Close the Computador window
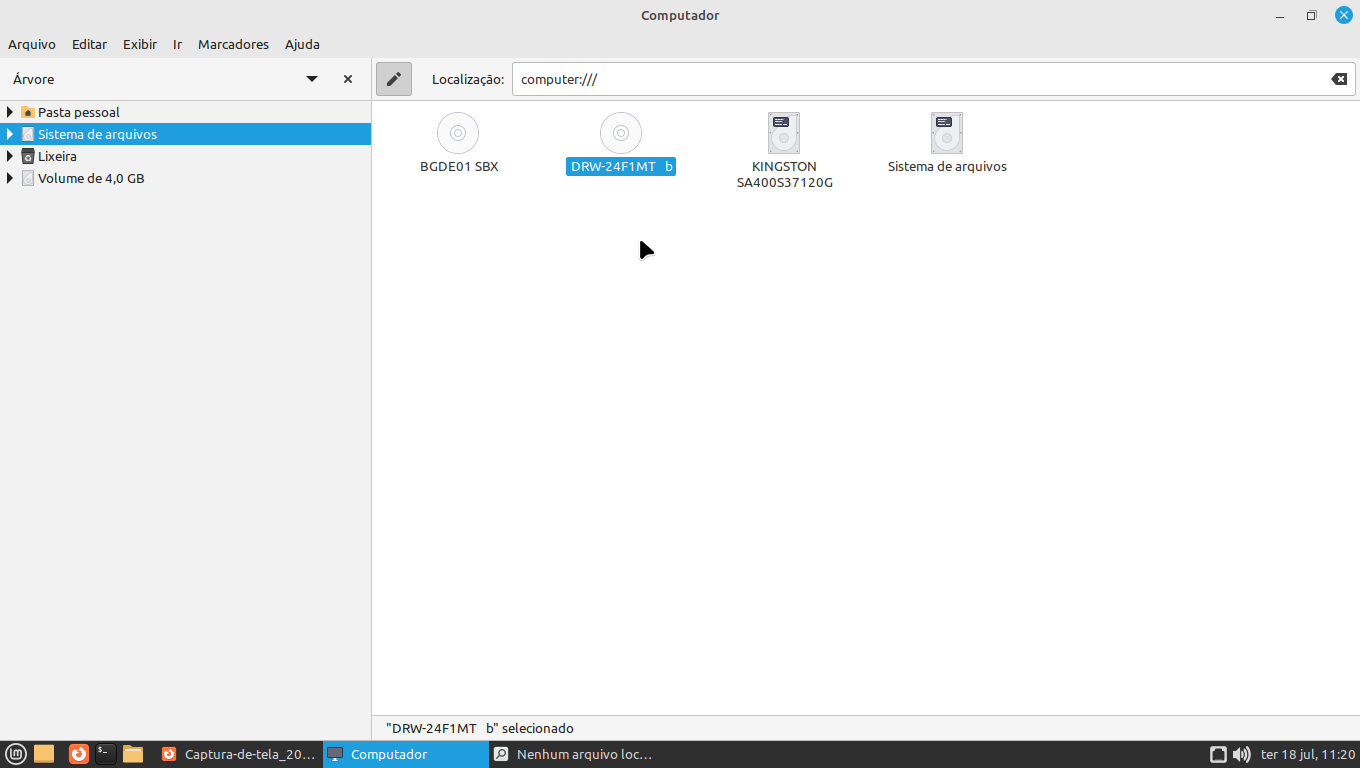This screenshot has width=1360, height=768. tap(1343, 15)
